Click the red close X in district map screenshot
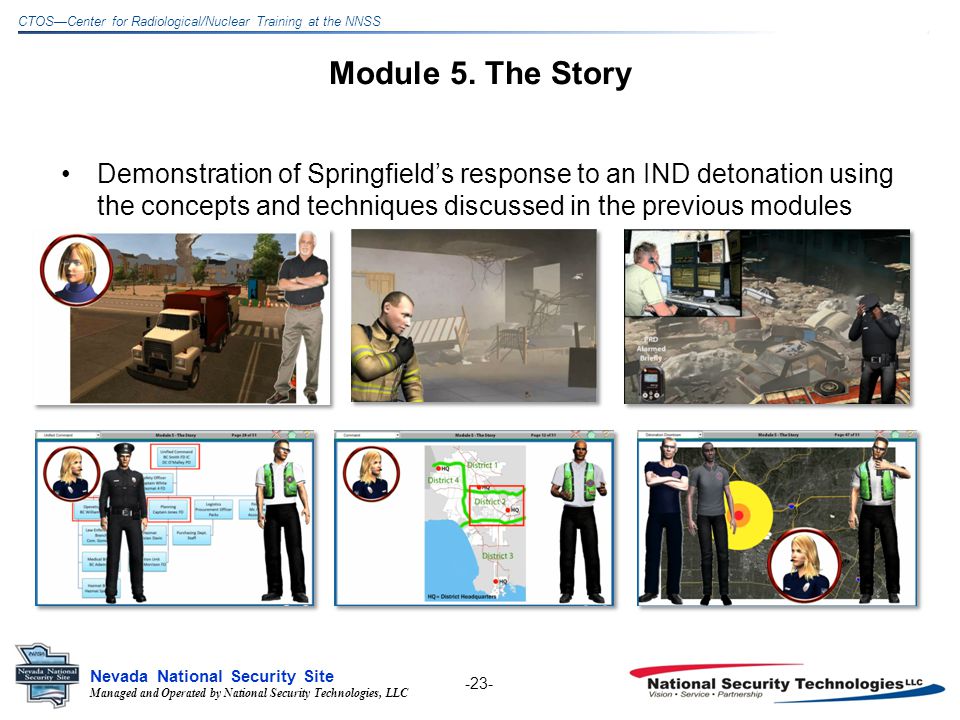 click(577, 435)
